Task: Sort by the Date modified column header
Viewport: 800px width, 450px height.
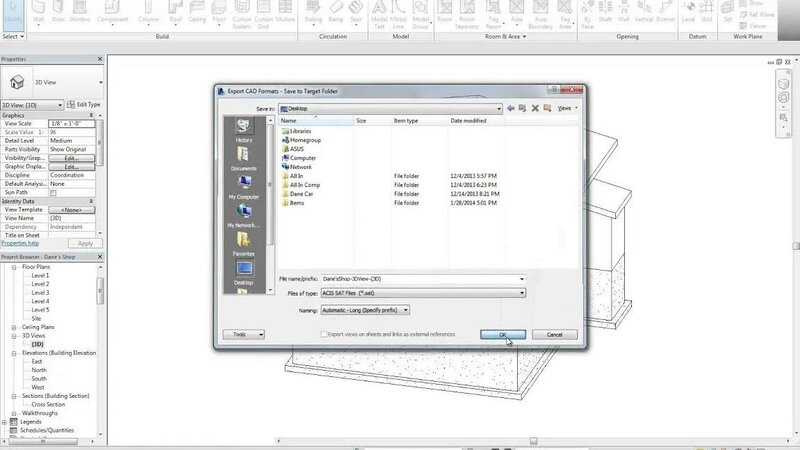Action: (x=476, y=121)
